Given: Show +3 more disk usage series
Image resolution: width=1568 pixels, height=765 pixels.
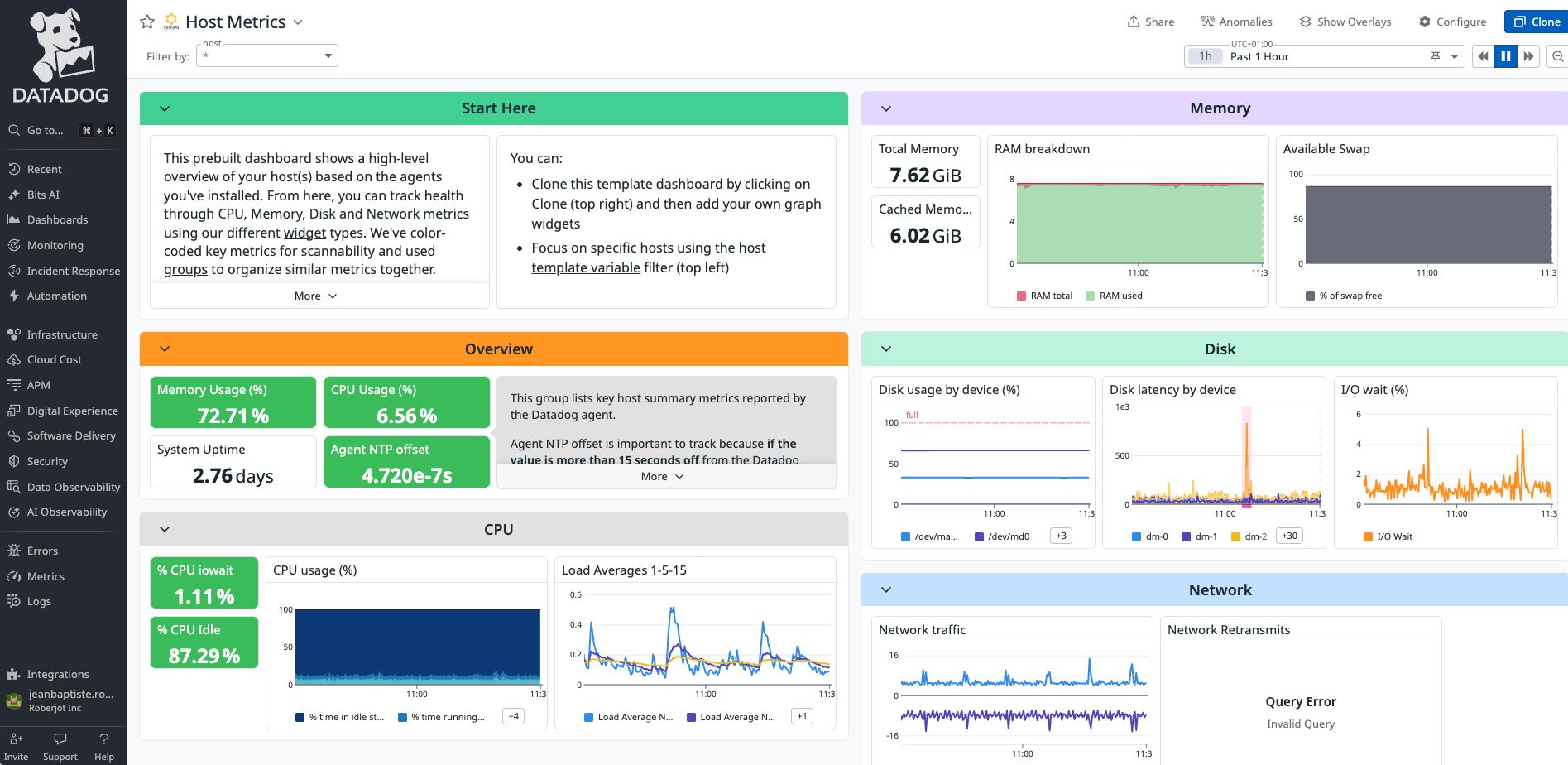Looking at the screenshot, I should click(1061, 536).
